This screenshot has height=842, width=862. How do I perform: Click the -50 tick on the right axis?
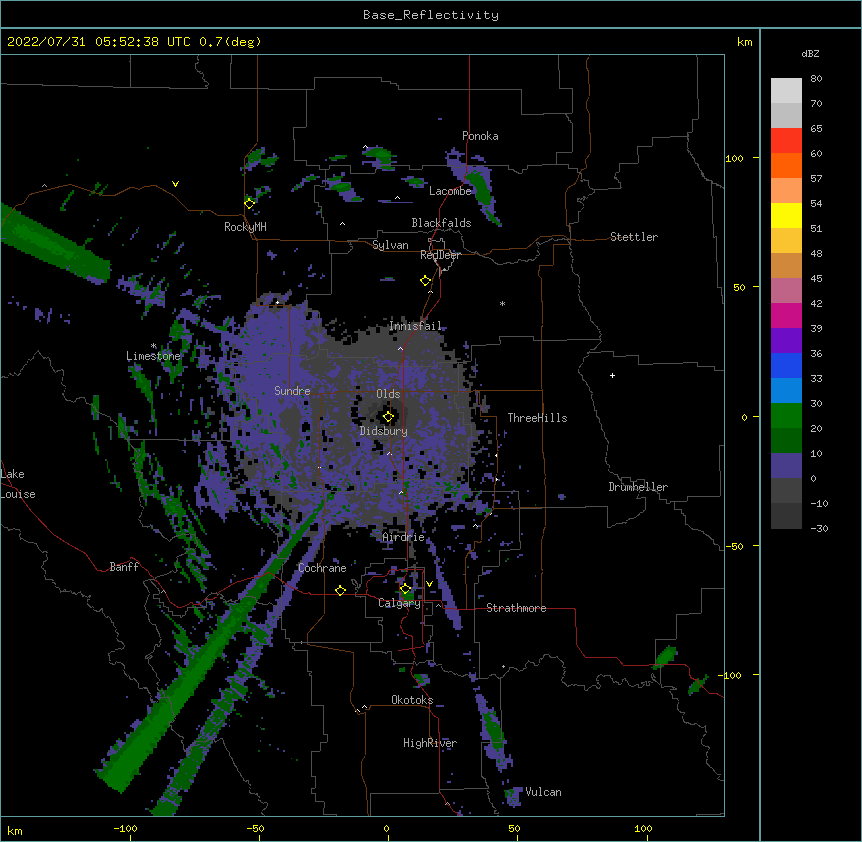(734, 546)
